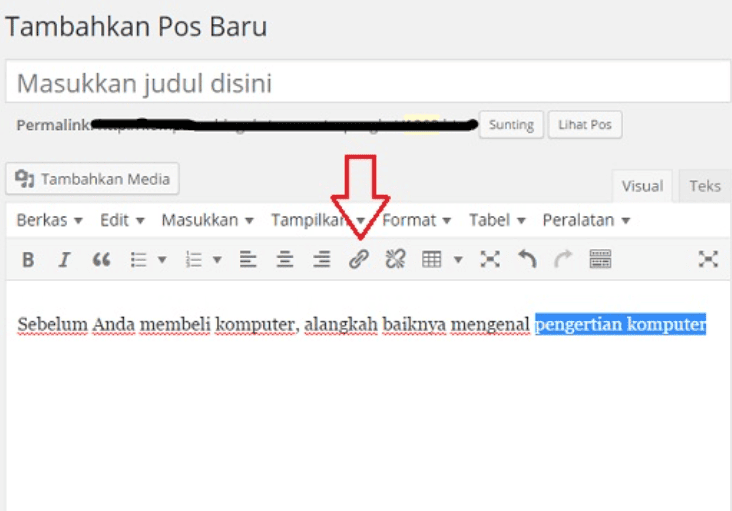Image resolution: width=732 pixels, height=511 pixels.
Task: Toggle fullscreen icon next to the table button
Action: click(490, 259)
